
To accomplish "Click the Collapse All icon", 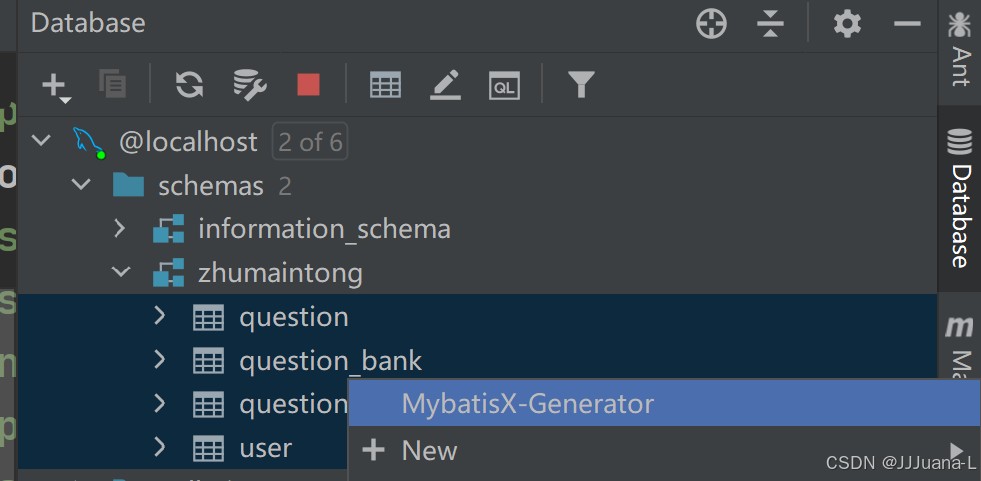I will [x=770, y=24].
